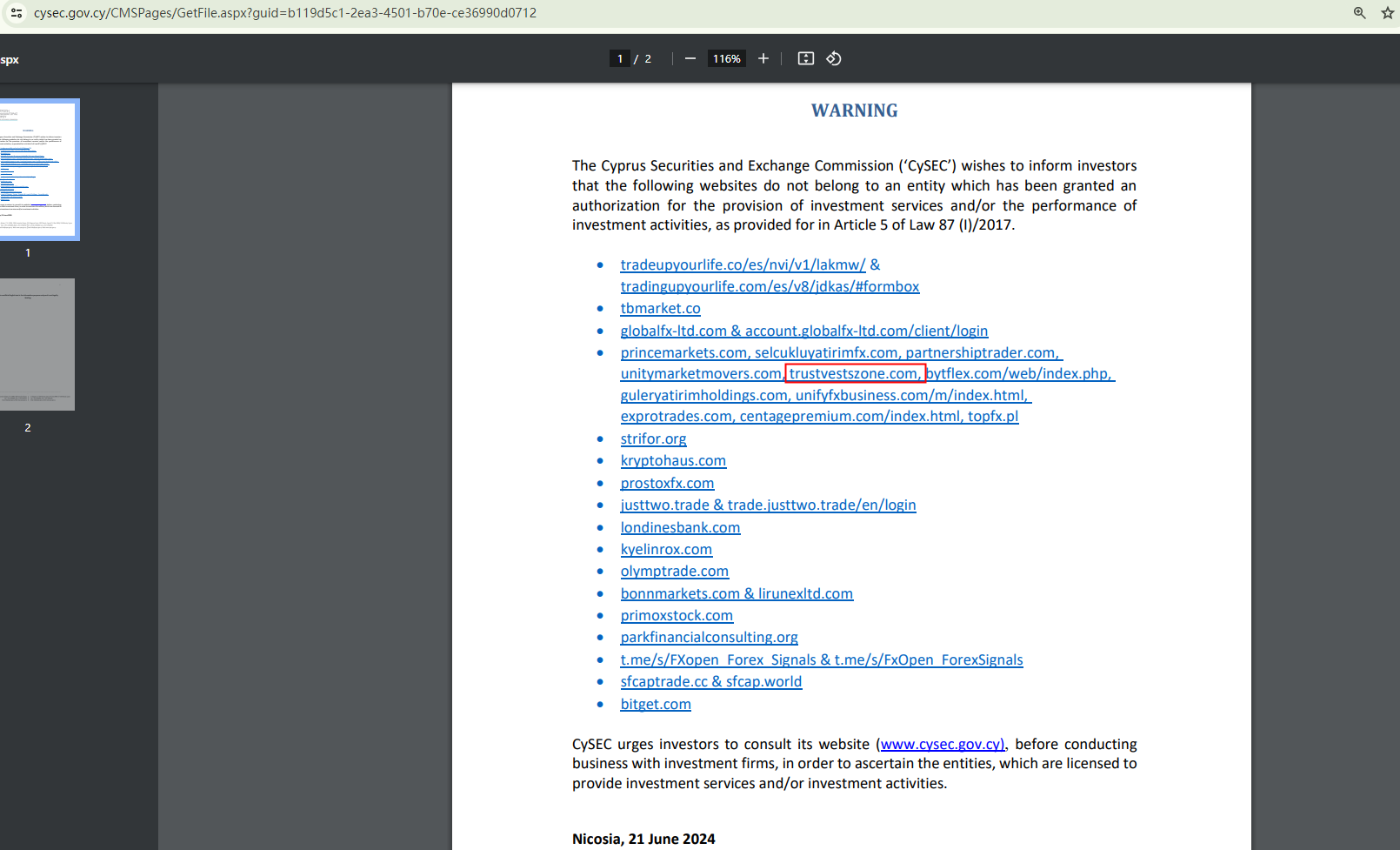
Task: Click the total page count '2' in toolbar
Action: pyautogui.click(x=648, y=58)
